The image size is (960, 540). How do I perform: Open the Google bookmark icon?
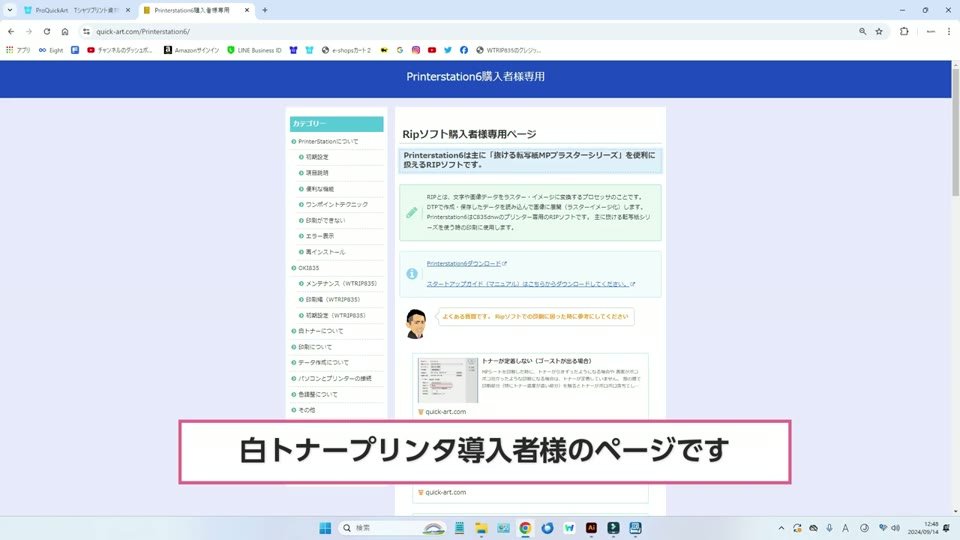point(400,50)
